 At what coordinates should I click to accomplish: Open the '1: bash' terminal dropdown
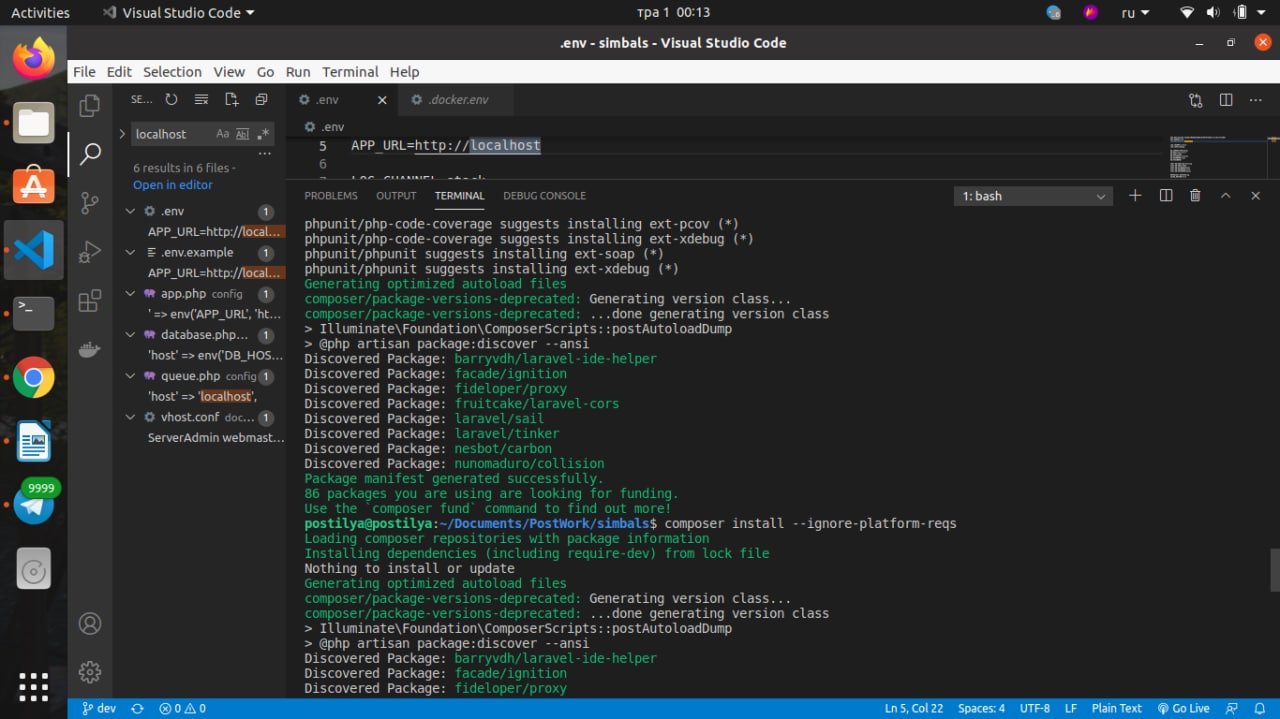click(1033, 196)
